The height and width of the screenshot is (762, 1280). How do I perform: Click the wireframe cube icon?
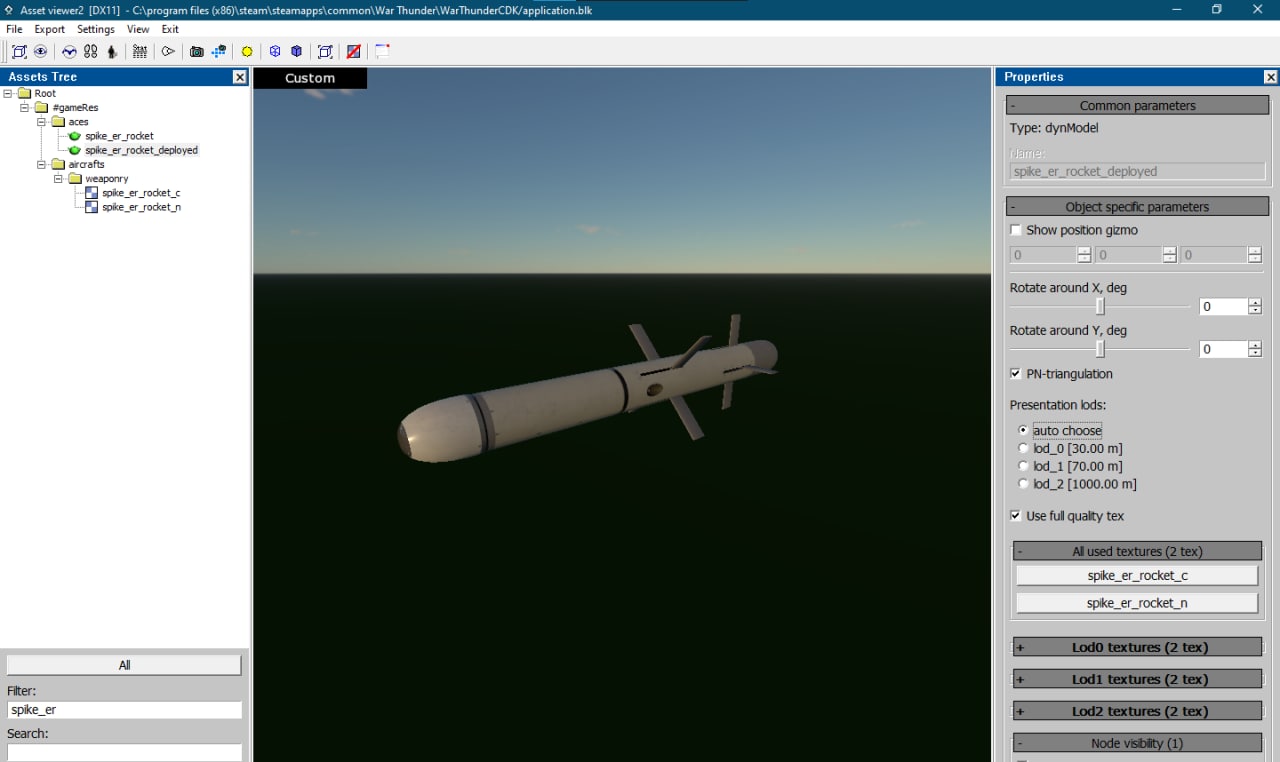[275, 51]
